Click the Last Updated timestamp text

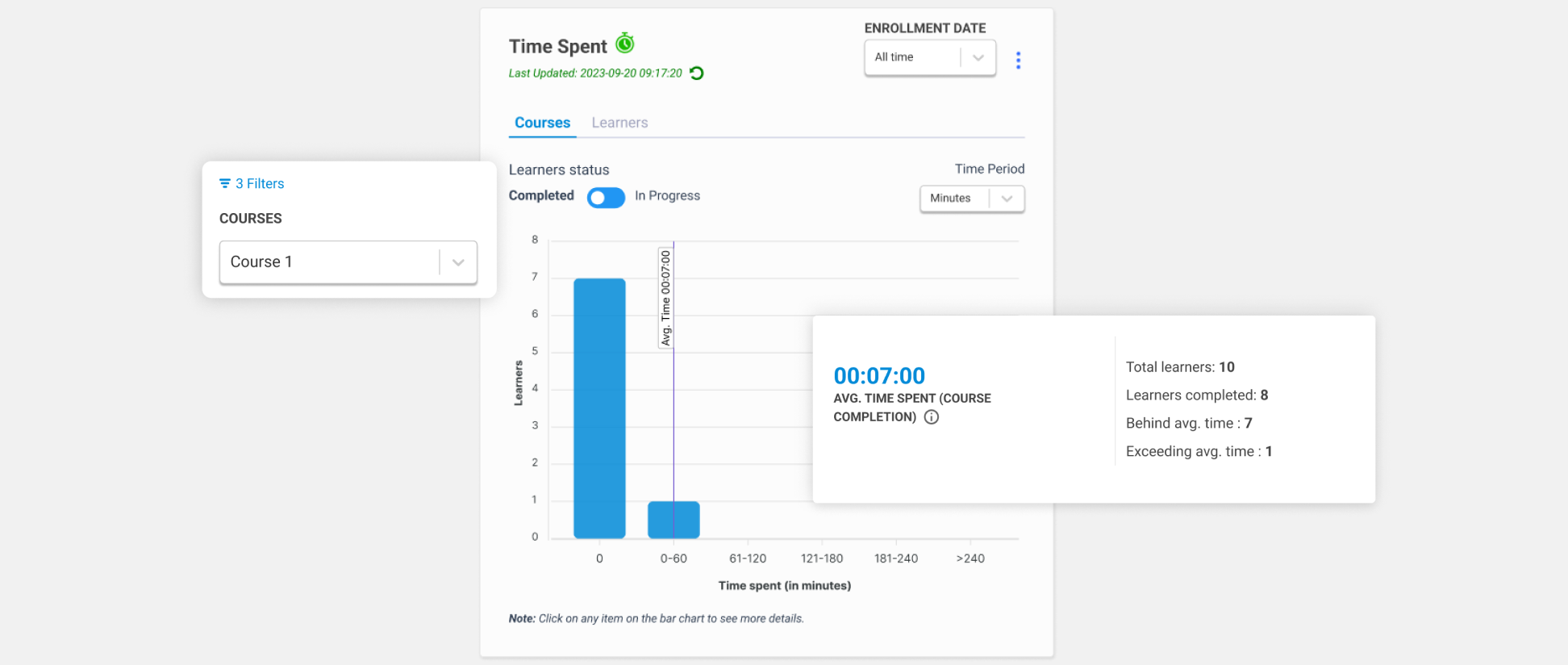tap(595, 73)
